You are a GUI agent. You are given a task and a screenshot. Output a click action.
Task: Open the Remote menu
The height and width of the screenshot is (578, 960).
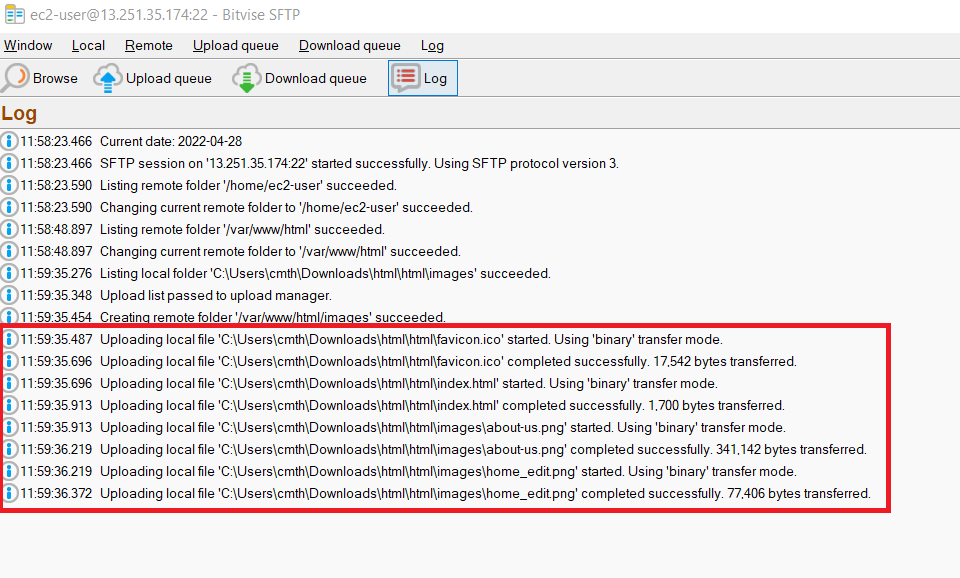[x=148, y=45]
